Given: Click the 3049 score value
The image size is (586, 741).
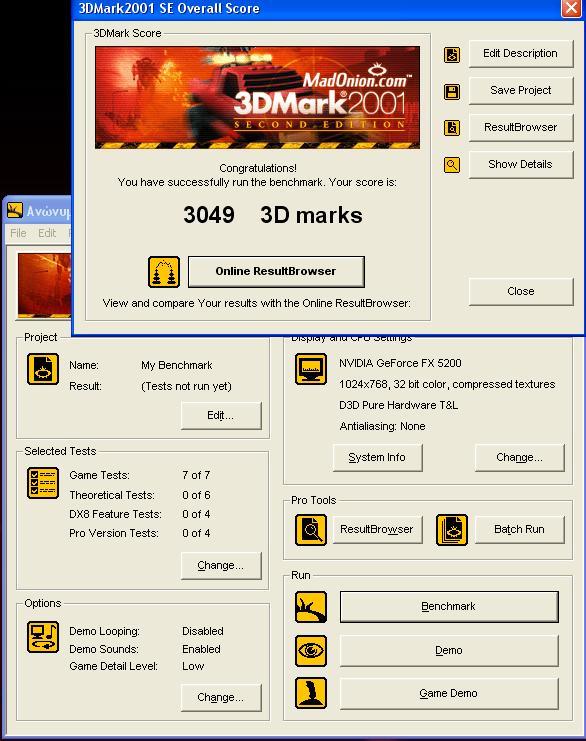Looking at the screenshot, I should click(209, 215).
